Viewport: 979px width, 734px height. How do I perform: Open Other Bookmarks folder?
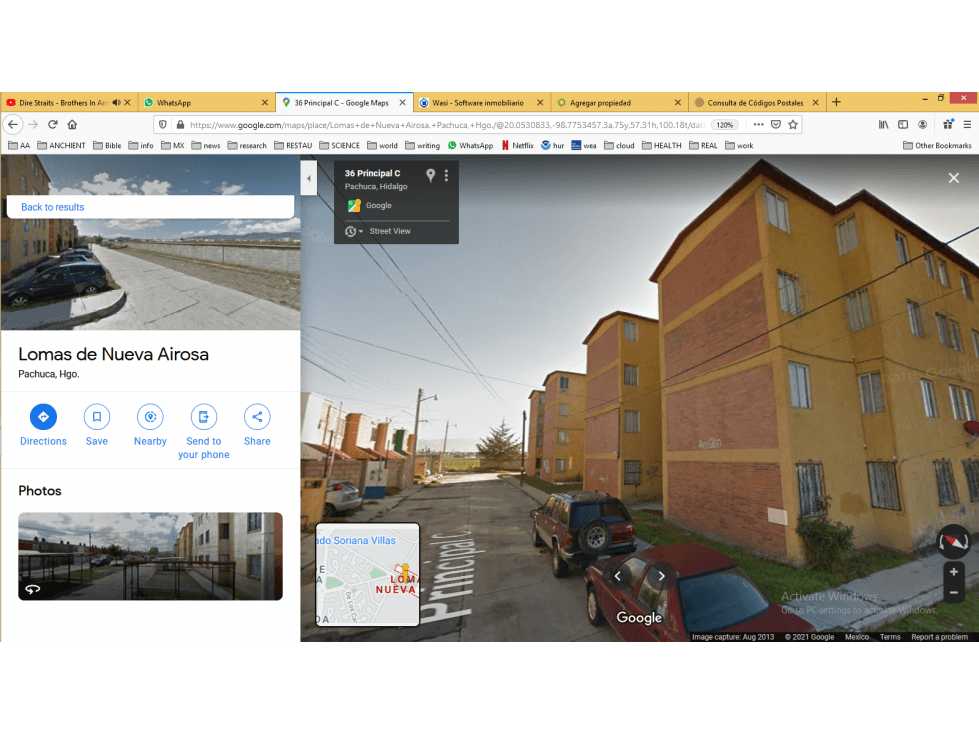click(x=937, y=145)
